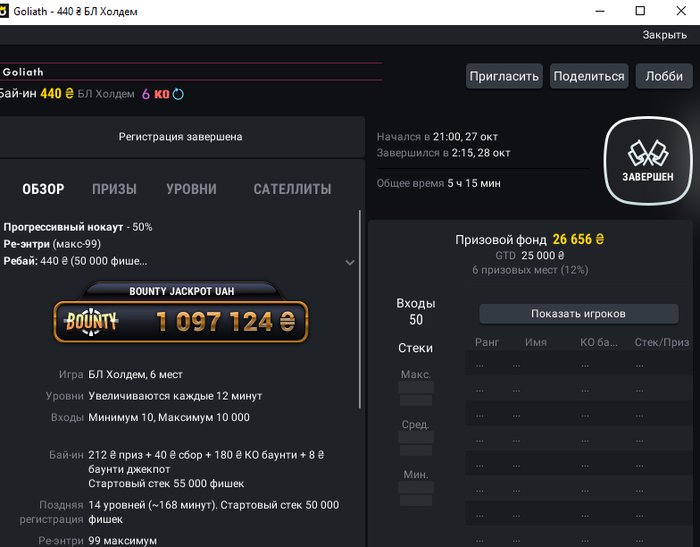Switch to the Призы tab
This screenshot has width=700, height=547.
[114, 189]
